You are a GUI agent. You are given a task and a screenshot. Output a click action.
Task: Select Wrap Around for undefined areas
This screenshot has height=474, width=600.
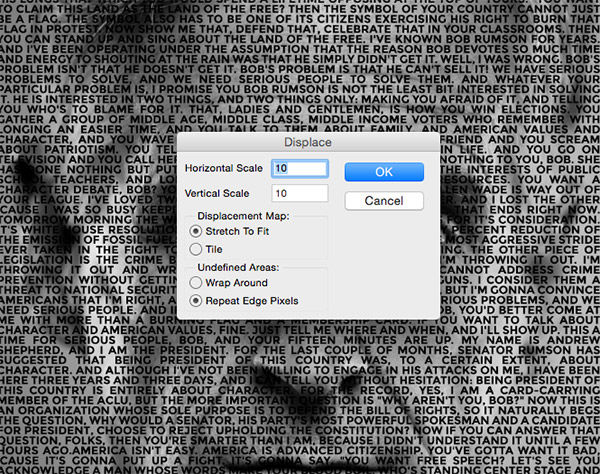(228, 283)
